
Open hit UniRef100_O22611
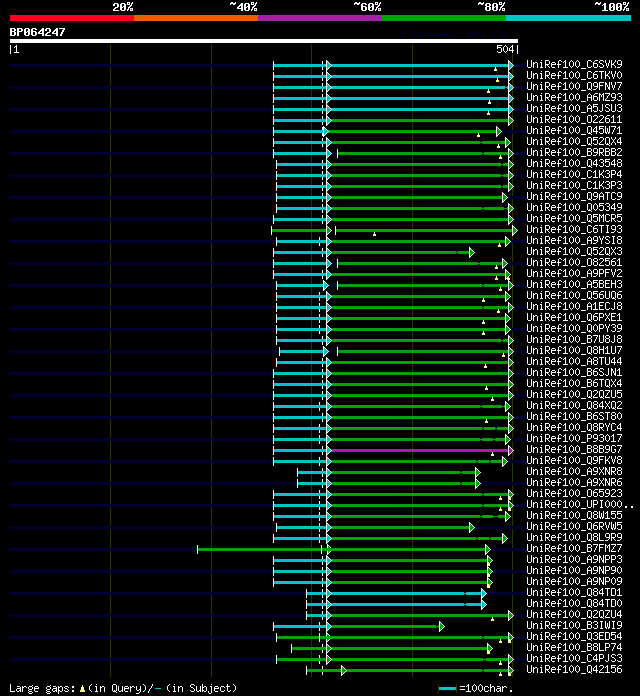[574, 119]
